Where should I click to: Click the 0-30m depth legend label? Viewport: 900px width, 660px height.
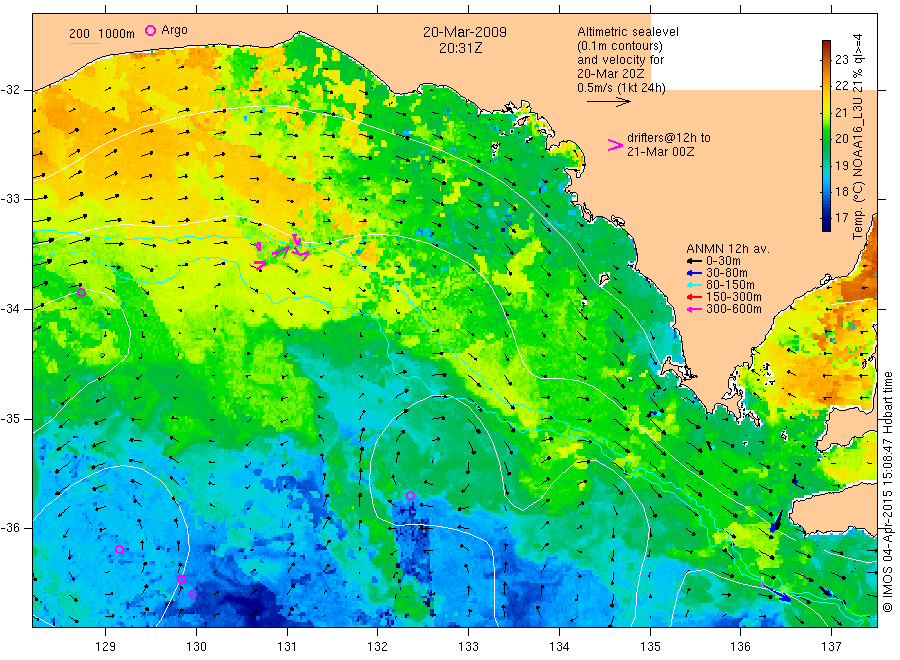723,261
